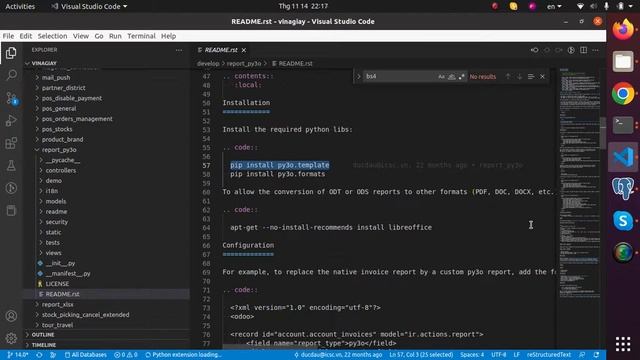Change encoding via UTF-8 indicator
The width and height of the screenshot is (640, 360).
[498, 355]
